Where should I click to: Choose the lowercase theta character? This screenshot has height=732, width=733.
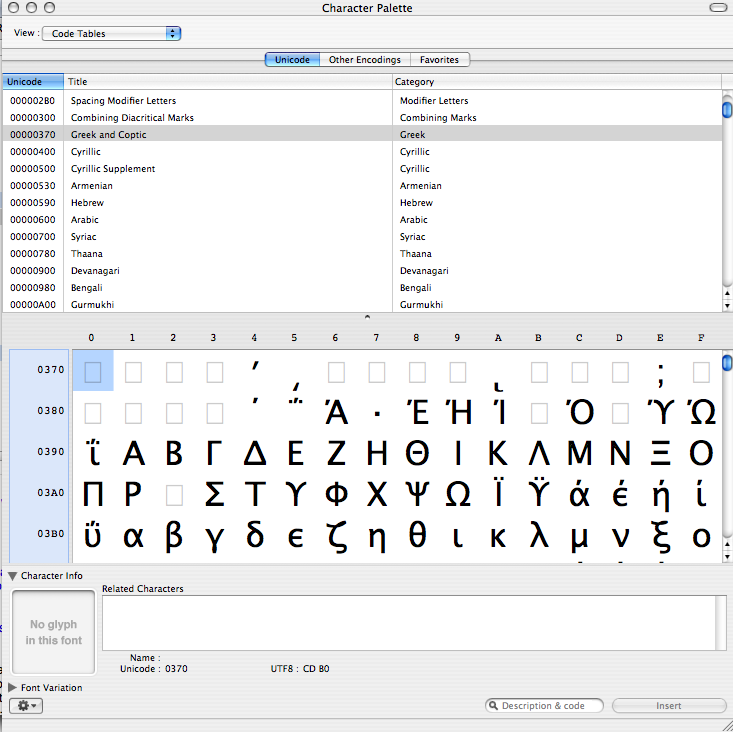[417, 536]
